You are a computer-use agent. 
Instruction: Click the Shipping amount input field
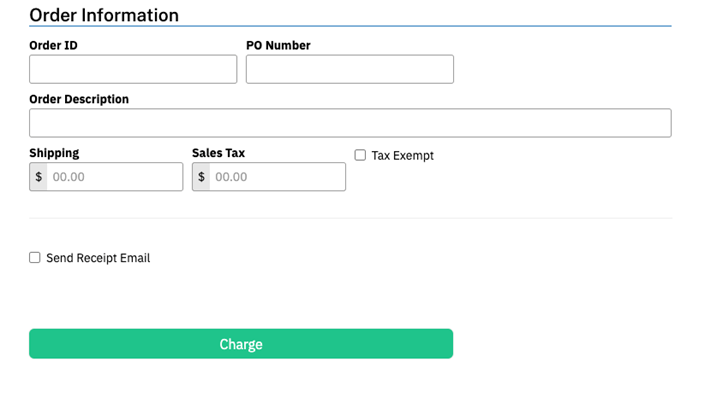(x=115, y=177)
